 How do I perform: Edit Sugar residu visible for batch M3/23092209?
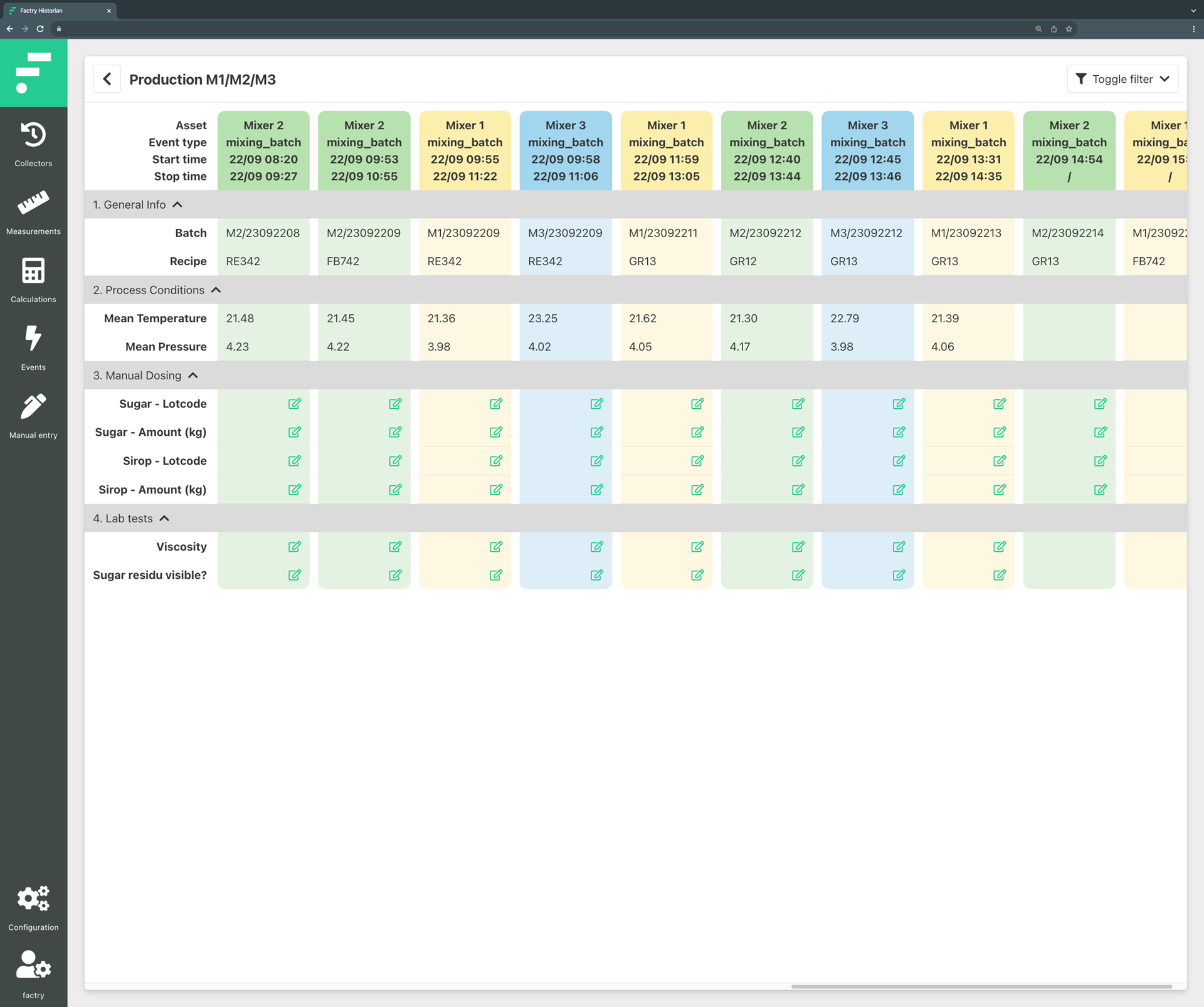click(597, 574)
